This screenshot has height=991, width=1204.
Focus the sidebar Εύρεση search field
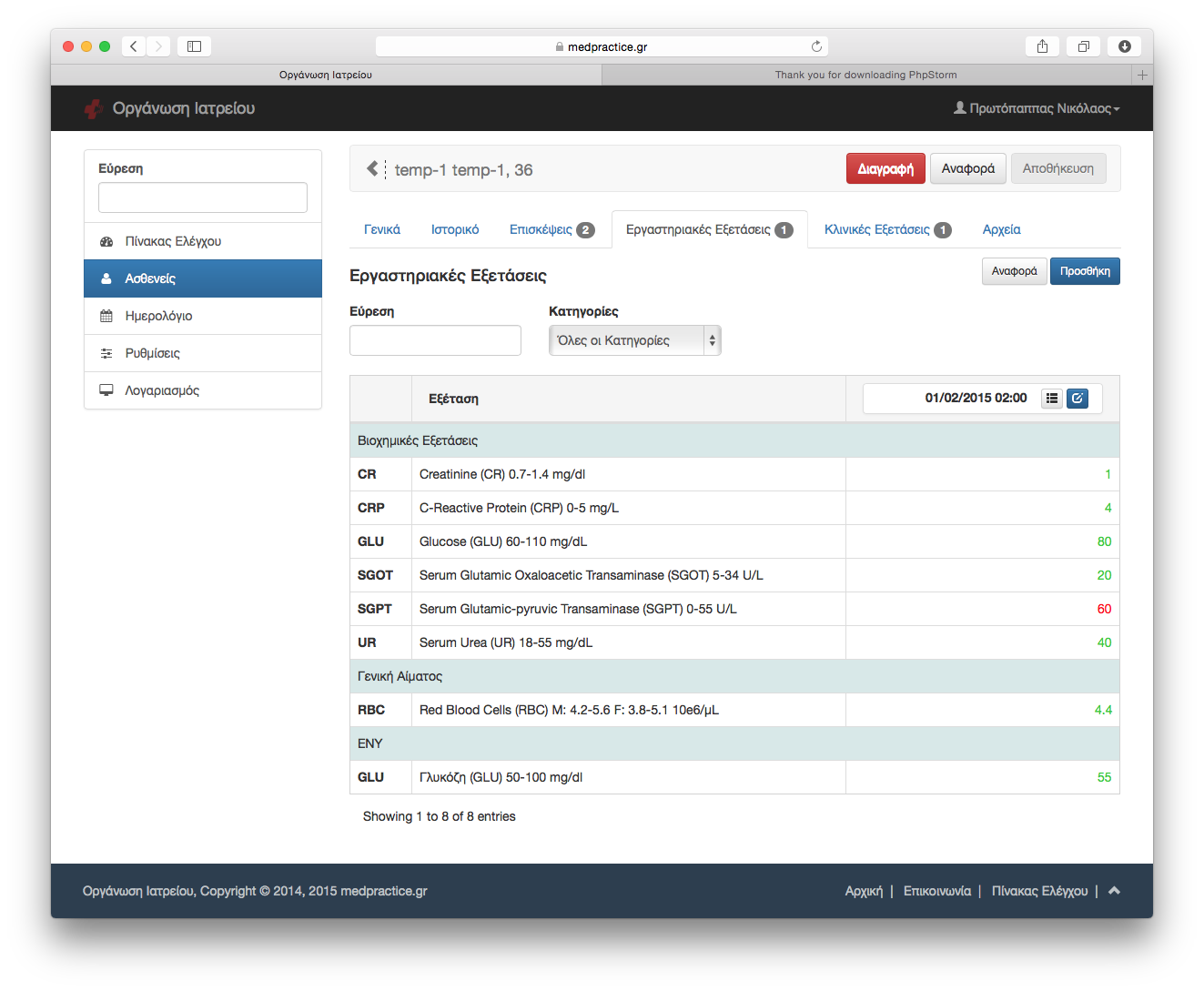[203, 197]
